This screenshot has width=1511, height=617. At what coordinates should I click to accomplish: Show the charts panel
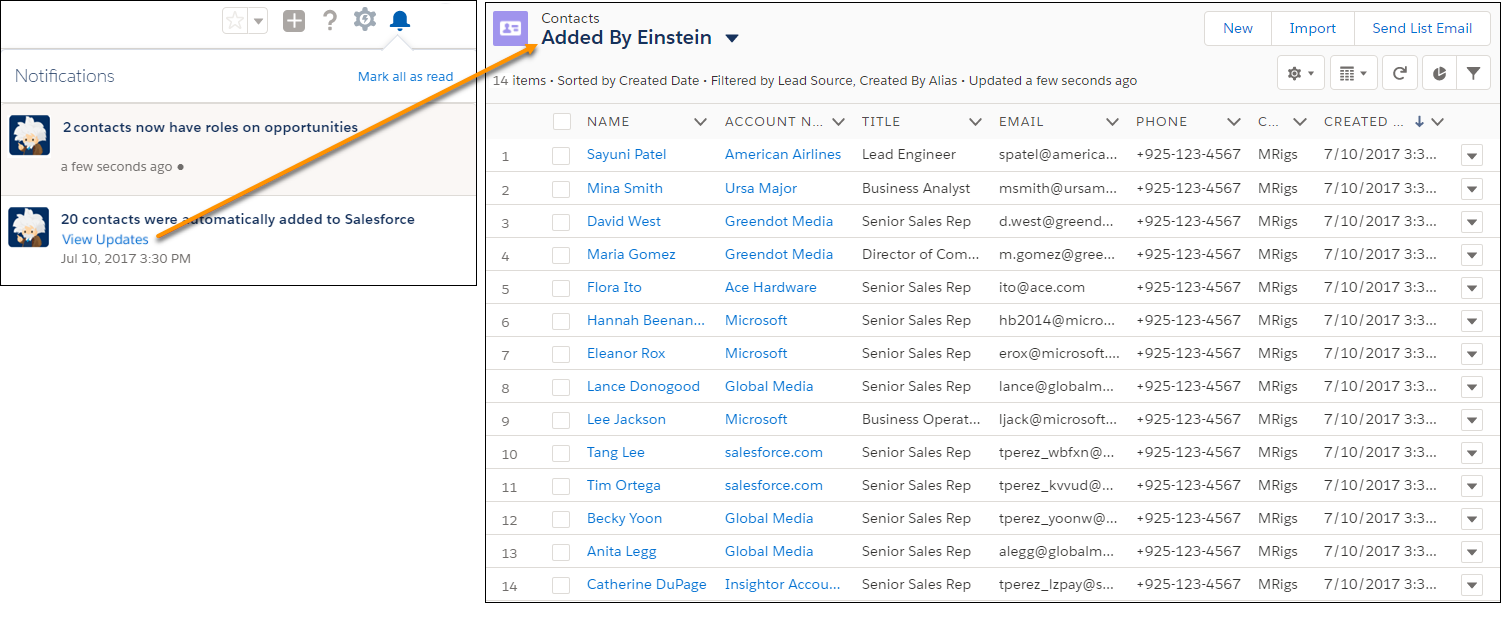1438,73
